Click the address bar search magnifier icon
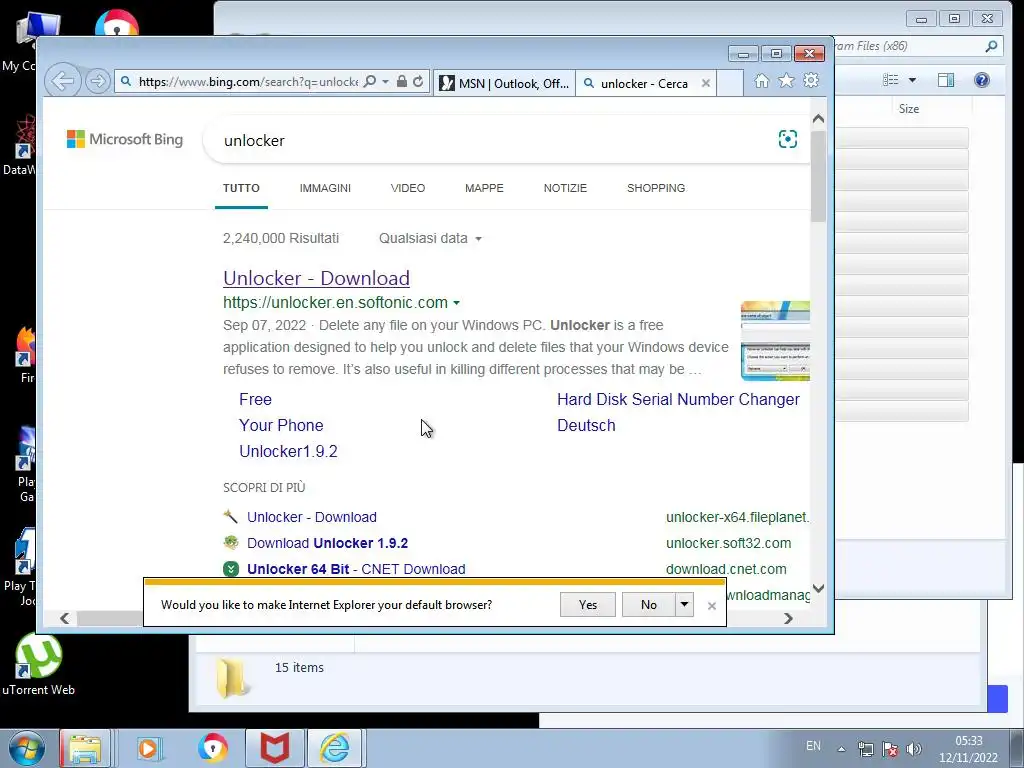This screenshot has width=1024, height=768. point(370,82)
